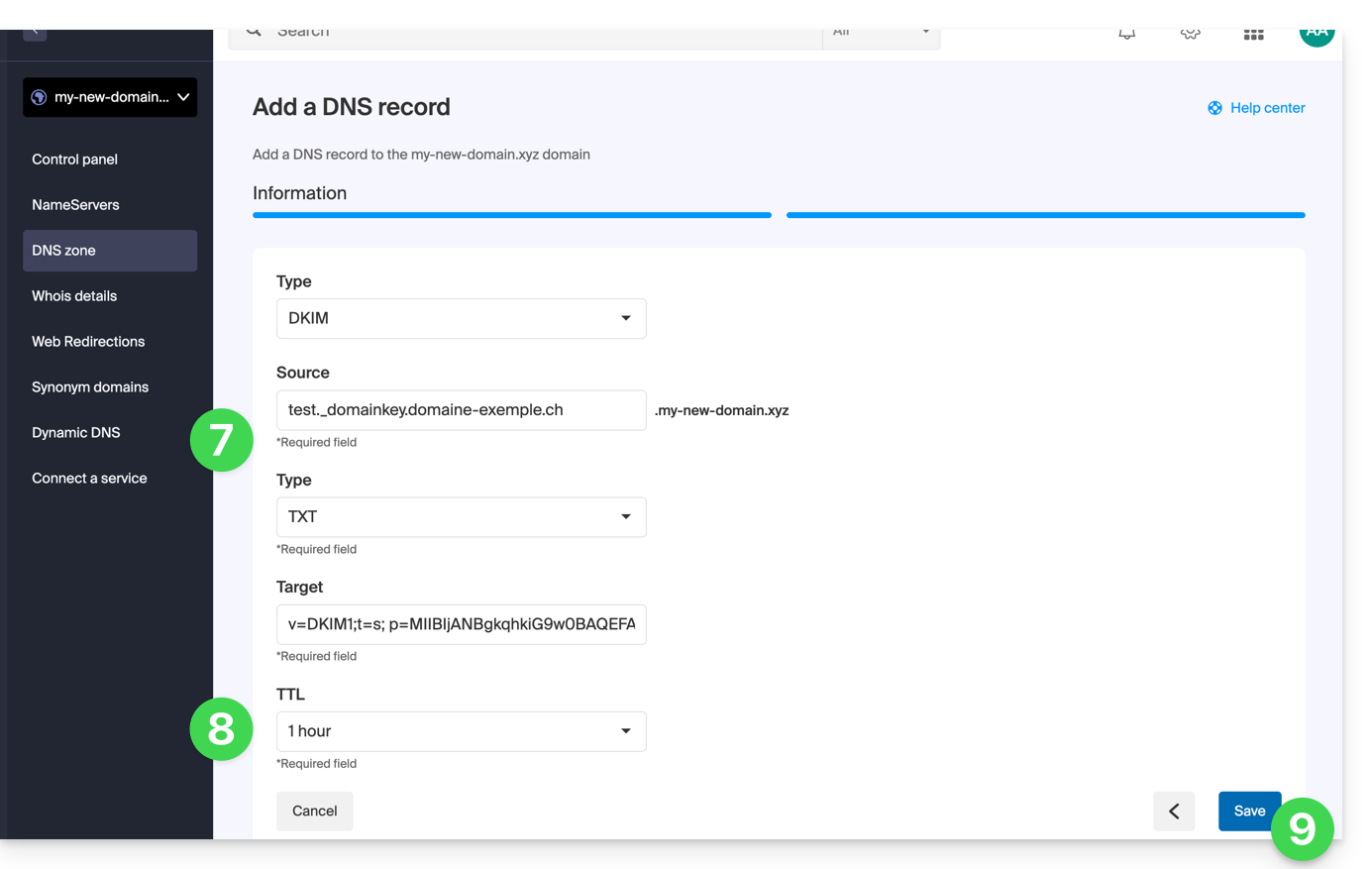Click the globe icon in domain selector
The width and height of the screenshot is (1372, 869).
[x=40, y=97]
